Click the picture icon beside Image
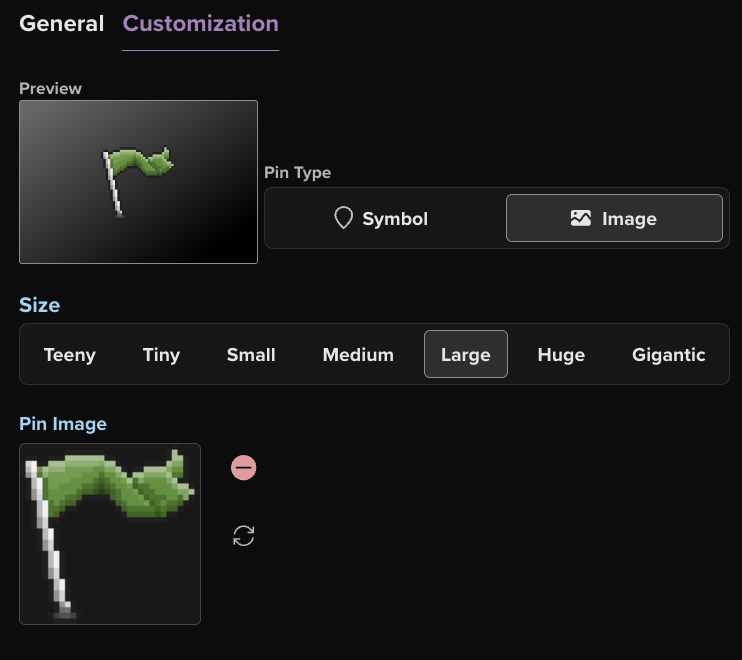This screenshot has height=660, width=742. tap(581, 218)
